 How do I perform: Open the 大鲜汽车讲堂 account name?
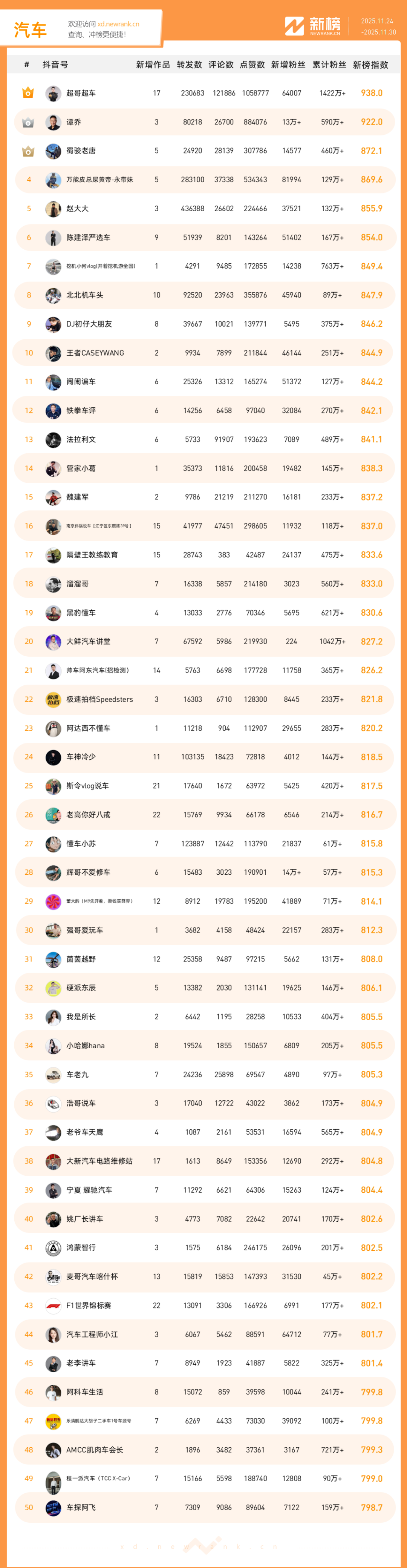(88, 642)
